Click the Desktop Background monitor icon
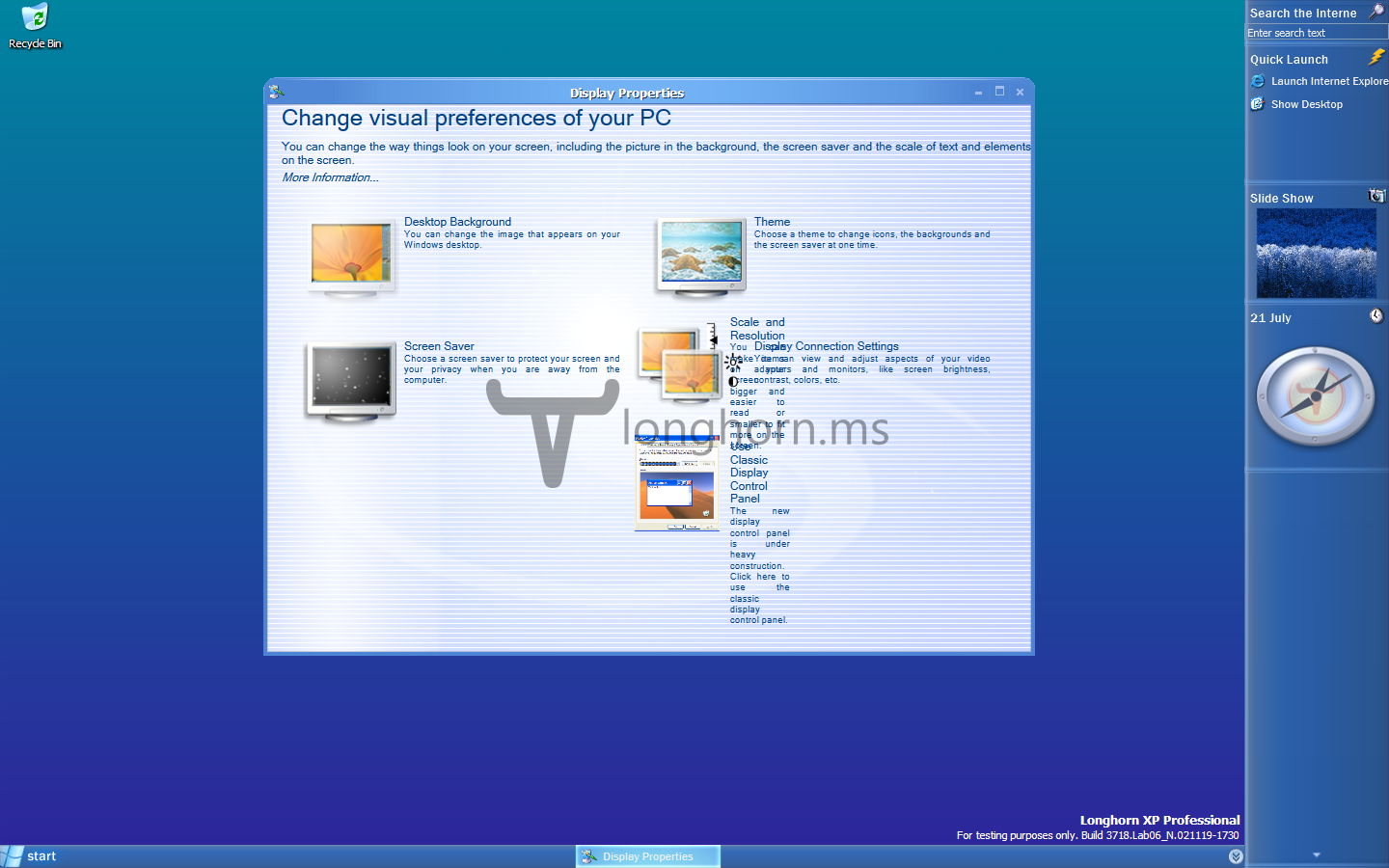The height and width of the screenshot is (868, 1389). pos(352,256)
